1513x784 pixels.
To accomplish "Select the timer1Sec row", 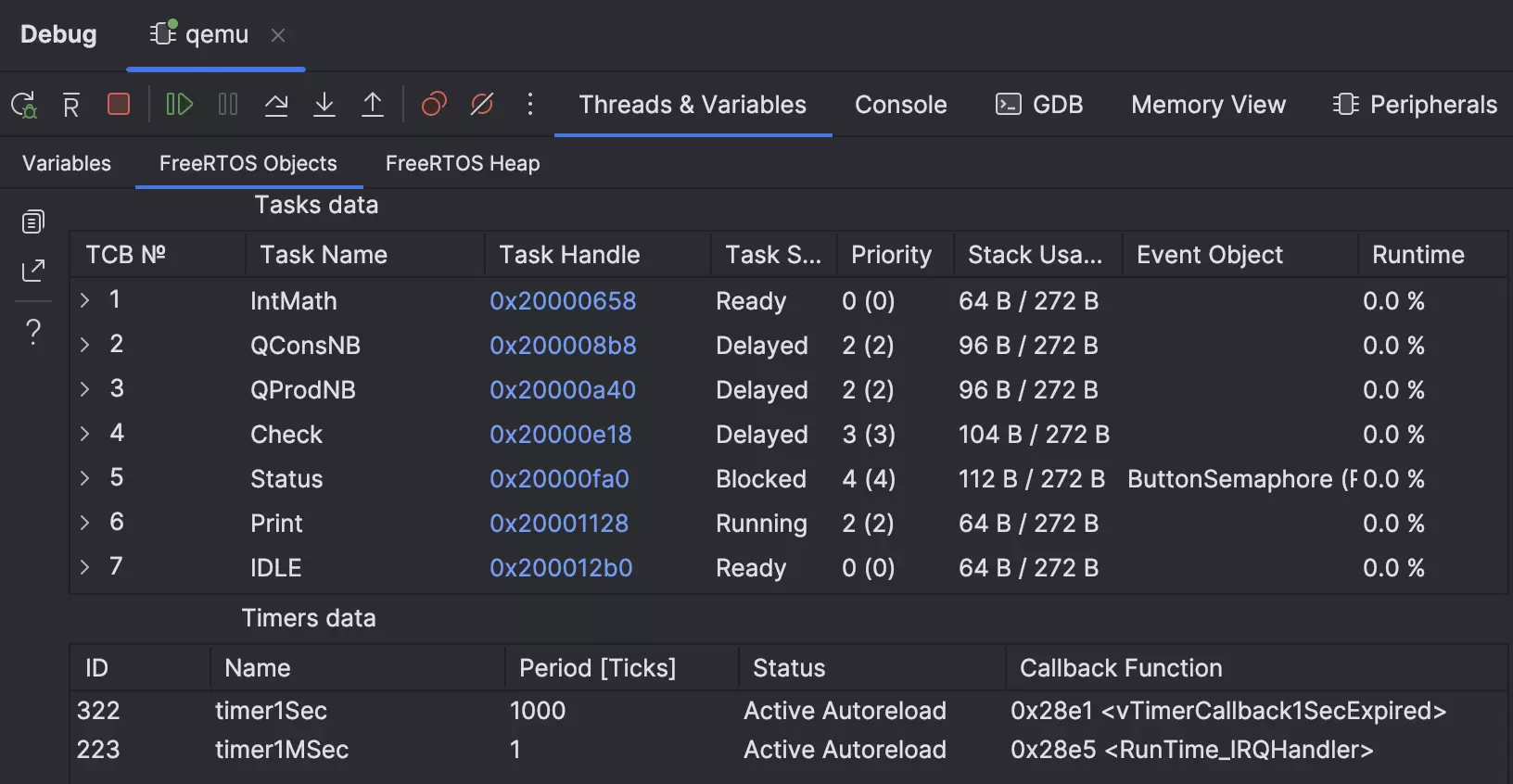I will [x=271, y=711].
